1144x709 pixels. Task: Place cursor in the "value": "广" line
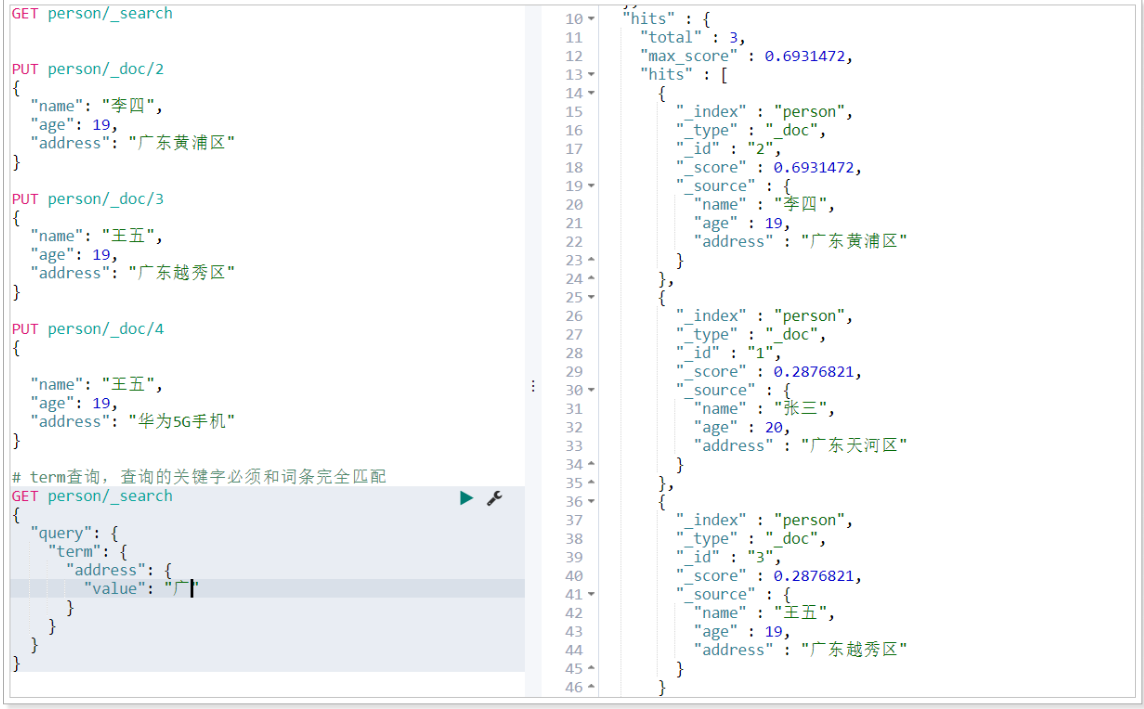point(267,589)
